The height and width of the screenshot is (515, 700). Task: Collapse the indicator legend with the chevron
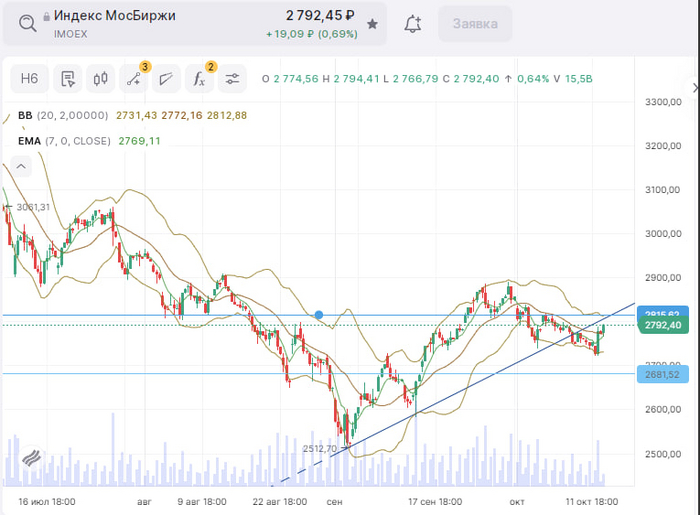tap(21, 167)
